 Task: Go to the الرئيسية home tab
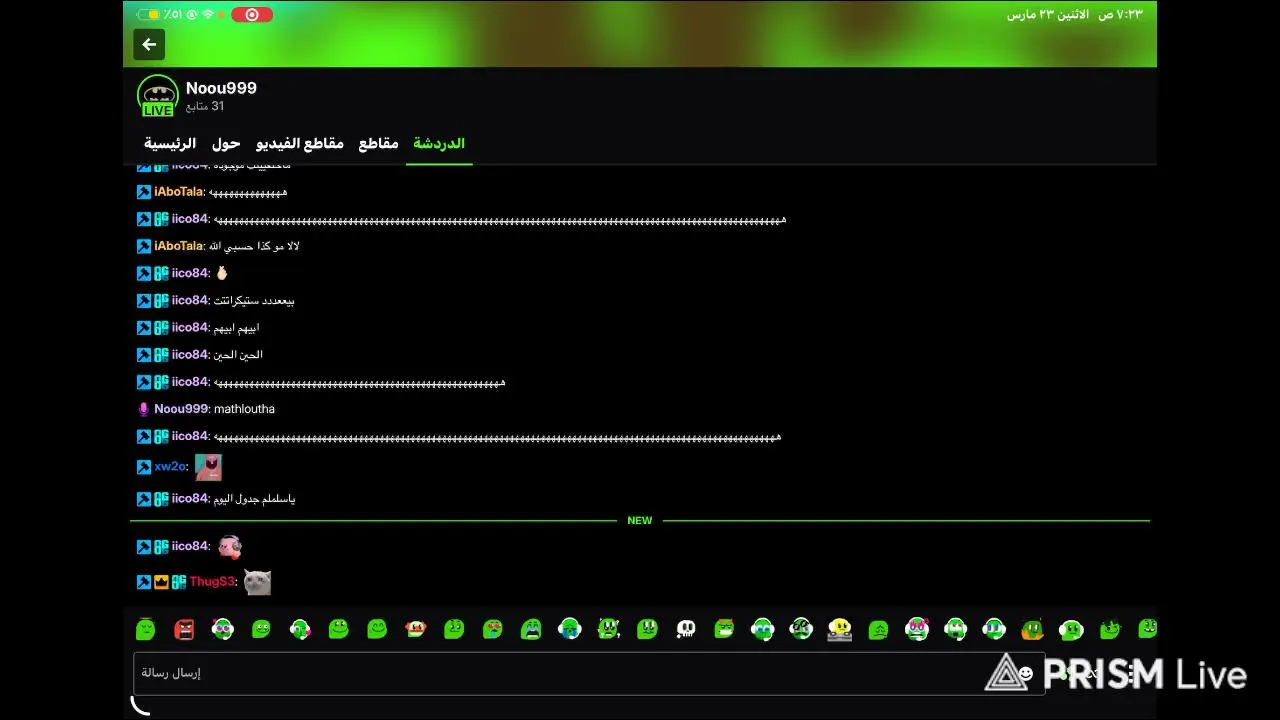click(x=170, y=143)
